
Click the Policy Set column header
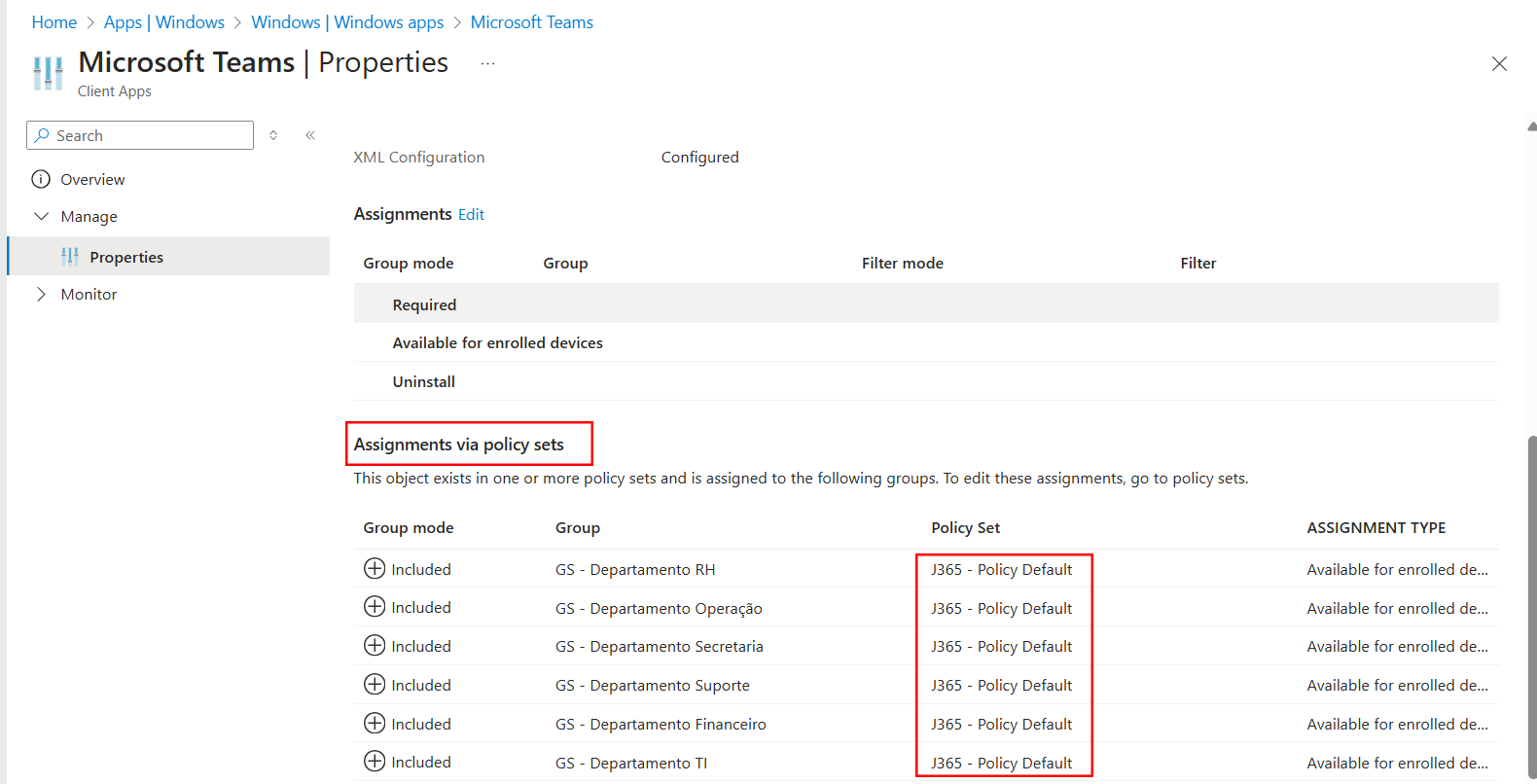click(x=965, y=527)
